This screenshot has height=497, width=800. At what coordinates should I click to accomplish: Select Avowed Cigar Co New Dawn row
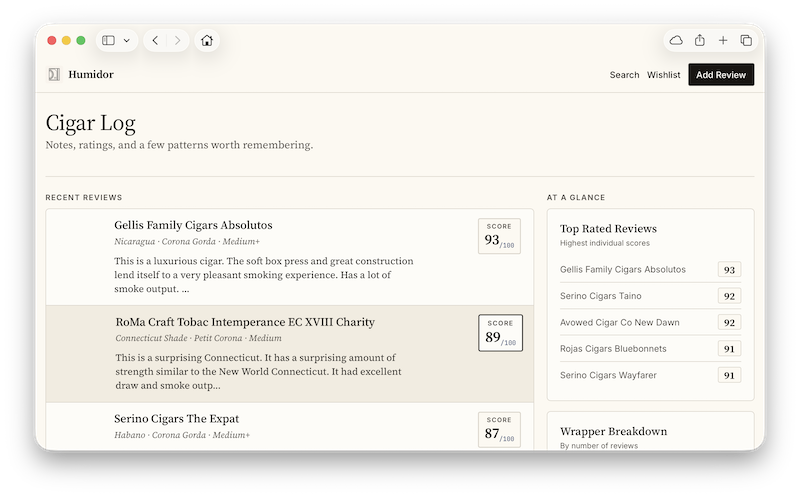(x=650, y=322)
